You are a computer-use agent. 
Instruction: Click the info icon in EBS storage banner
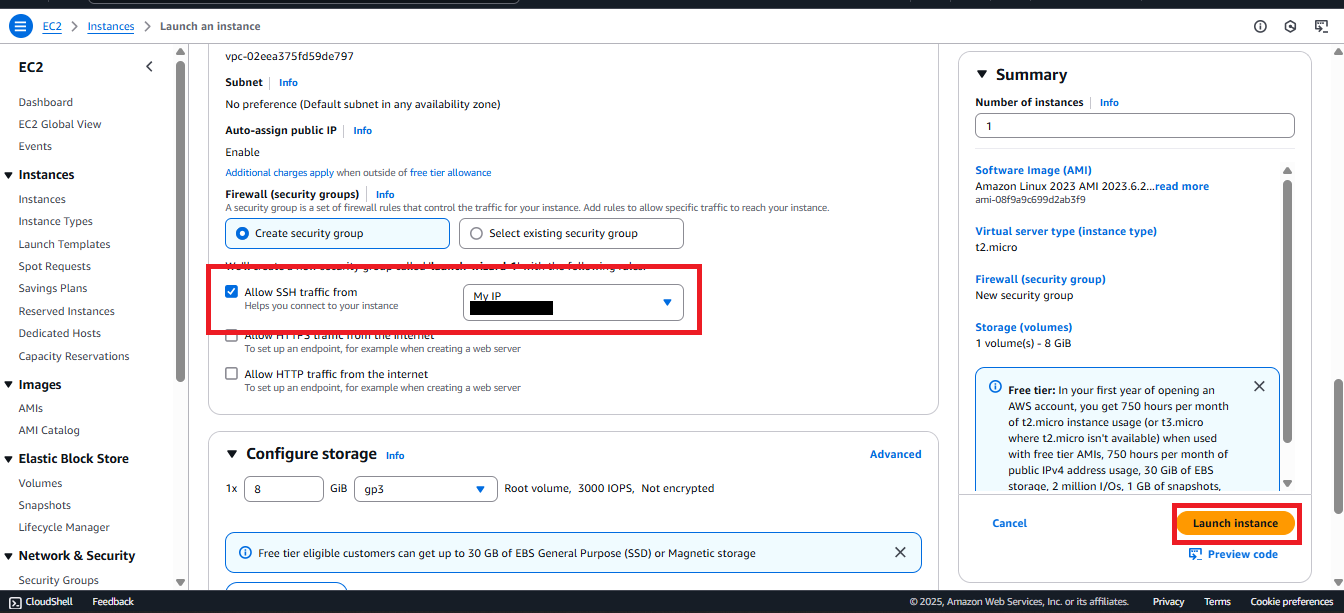pos(245,552)
